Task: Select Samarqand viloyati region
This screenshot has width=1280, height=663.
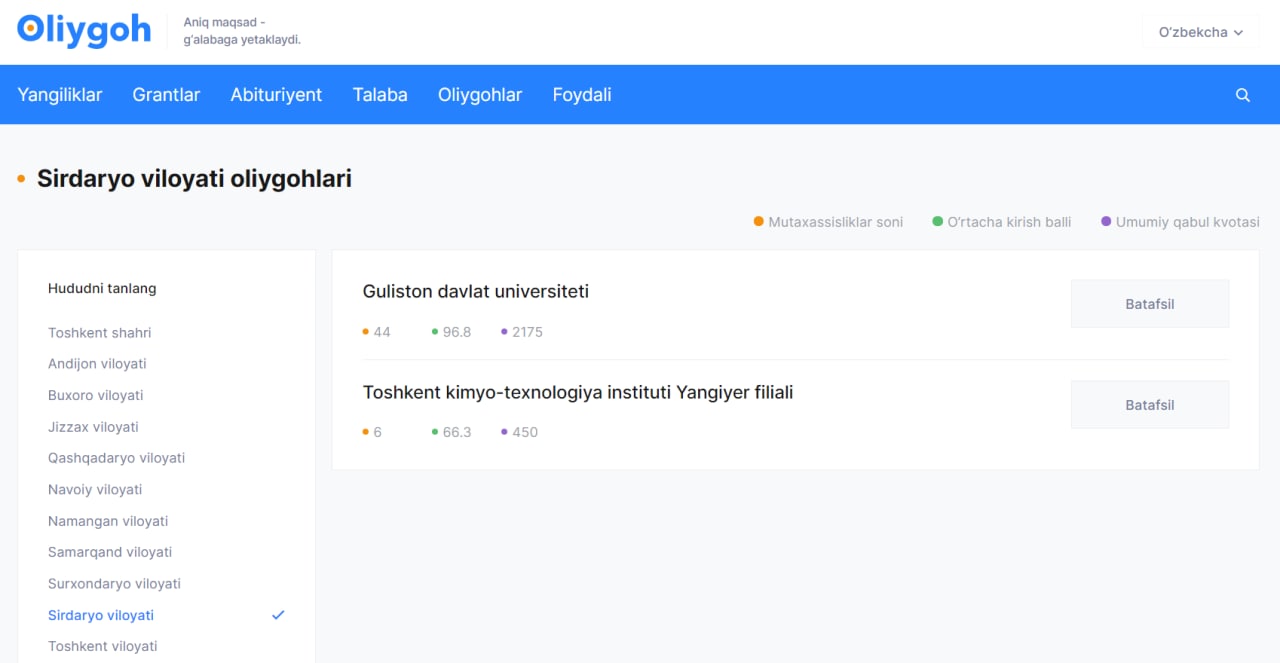Action: point(110,552)
